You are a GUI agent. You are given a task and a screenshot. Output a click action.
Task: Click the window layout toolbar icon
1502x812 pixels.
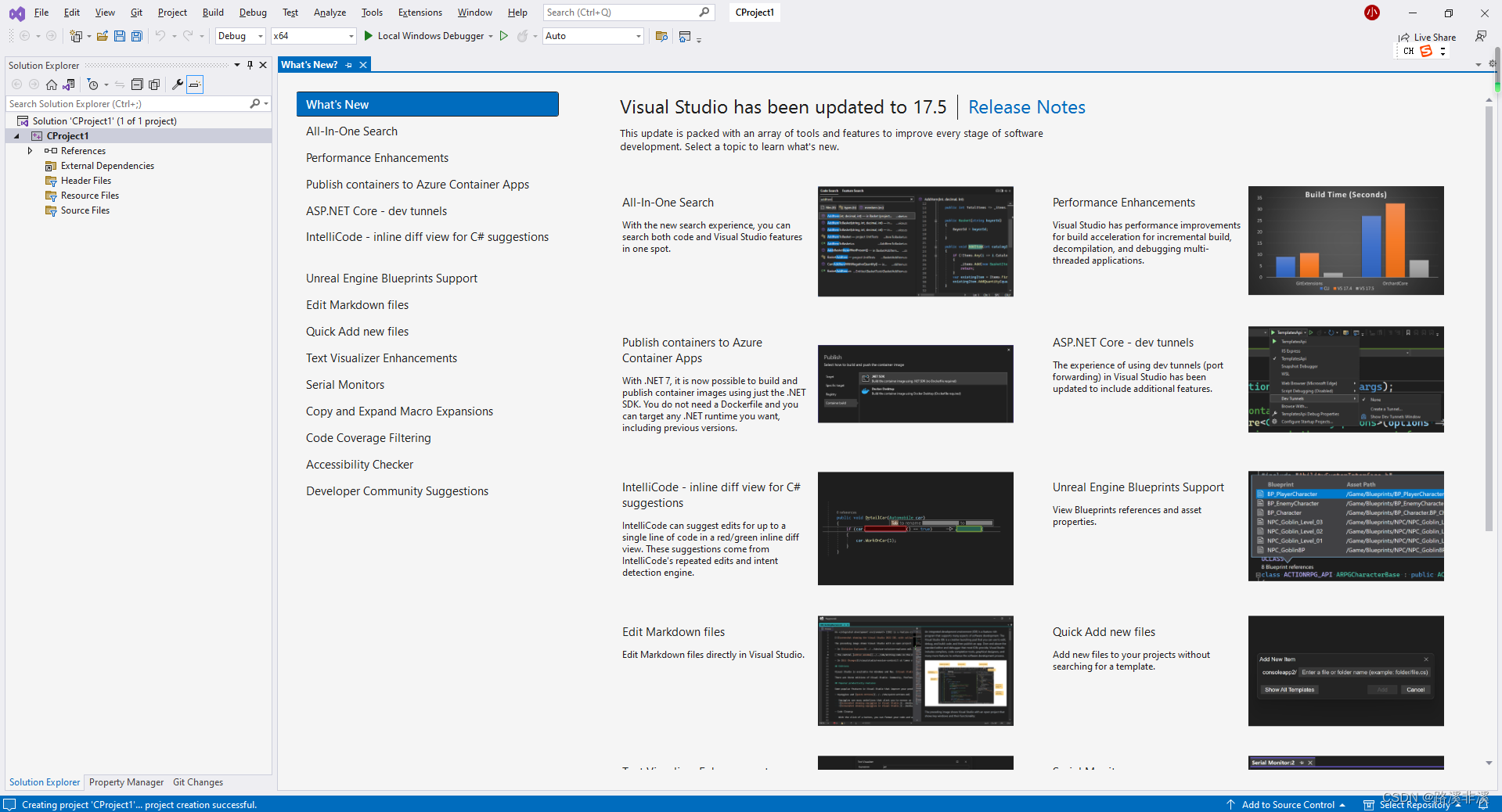685,36
